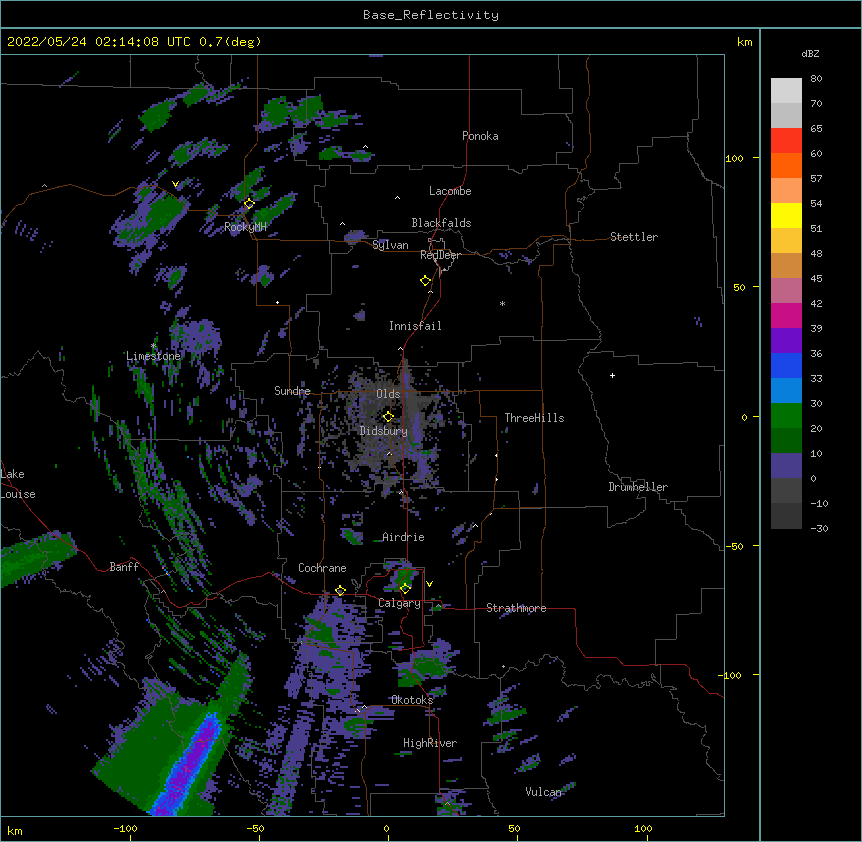Click the Vulcan town label

543,792
